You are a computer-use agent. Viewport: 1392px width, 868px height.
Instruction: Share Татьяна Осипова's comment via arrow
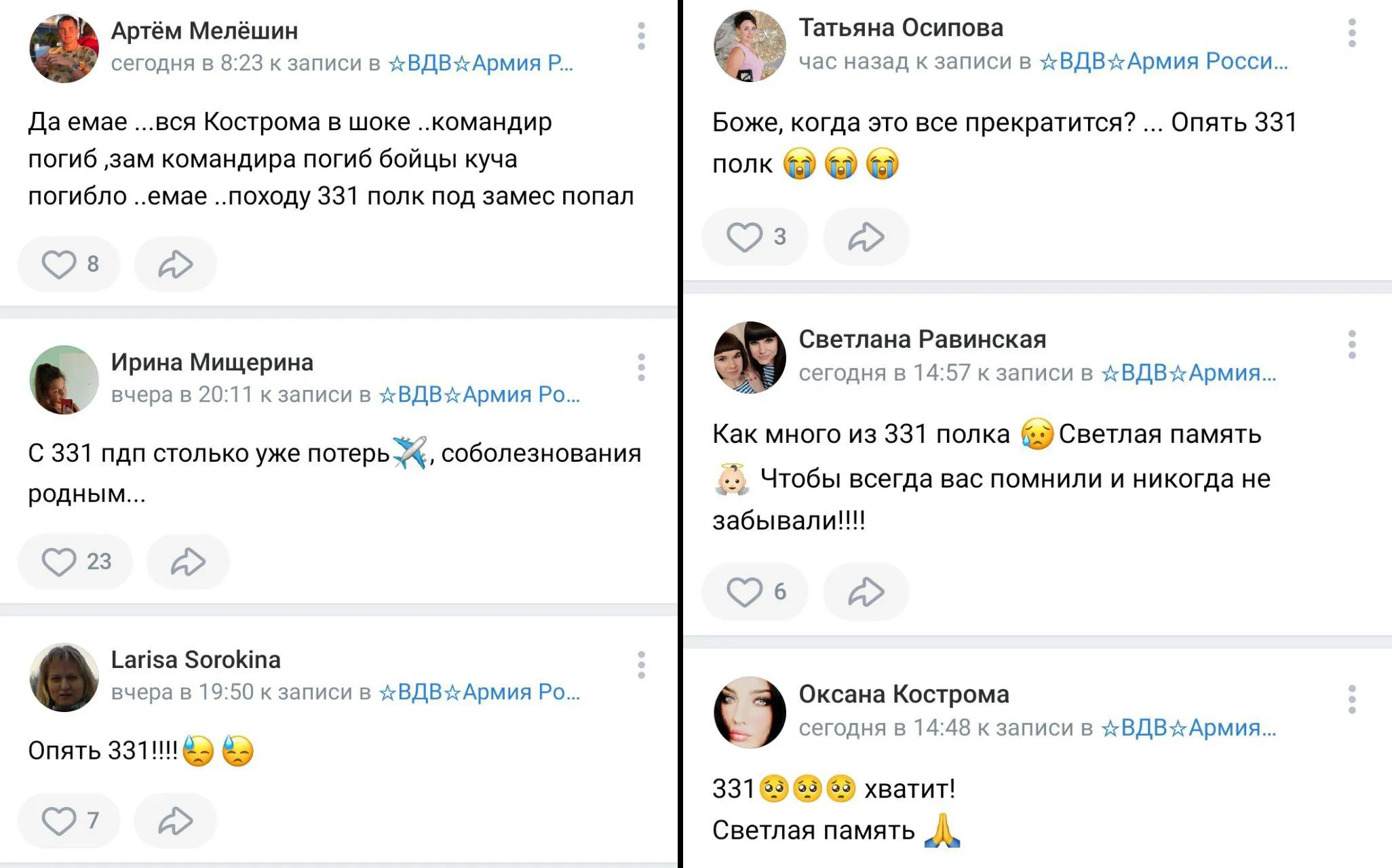point(866,237)
